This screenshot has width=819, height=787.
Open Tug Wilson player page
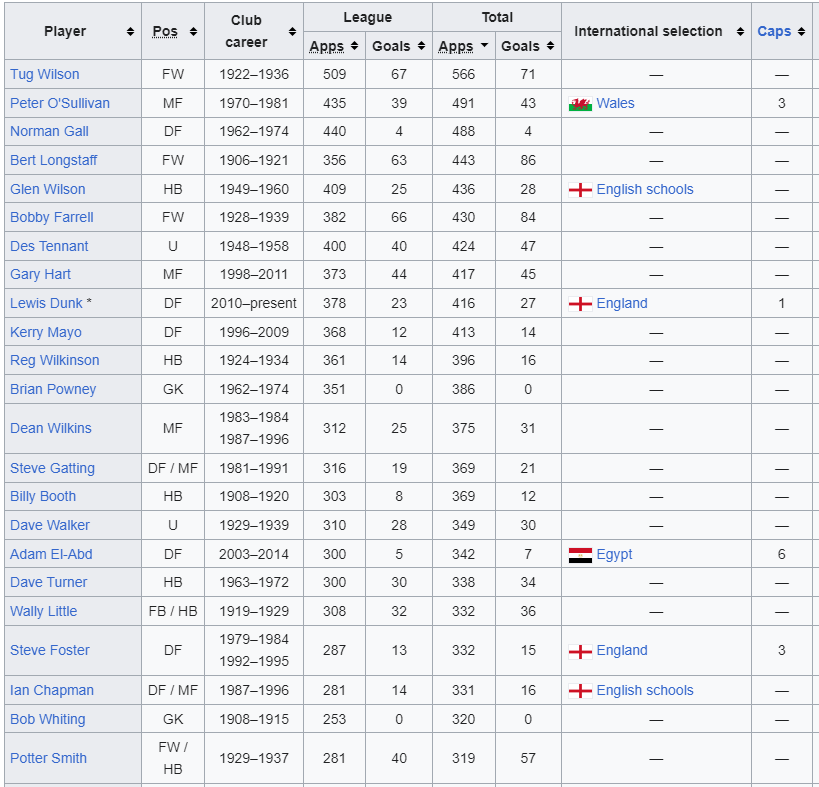(x=45, y=75)
